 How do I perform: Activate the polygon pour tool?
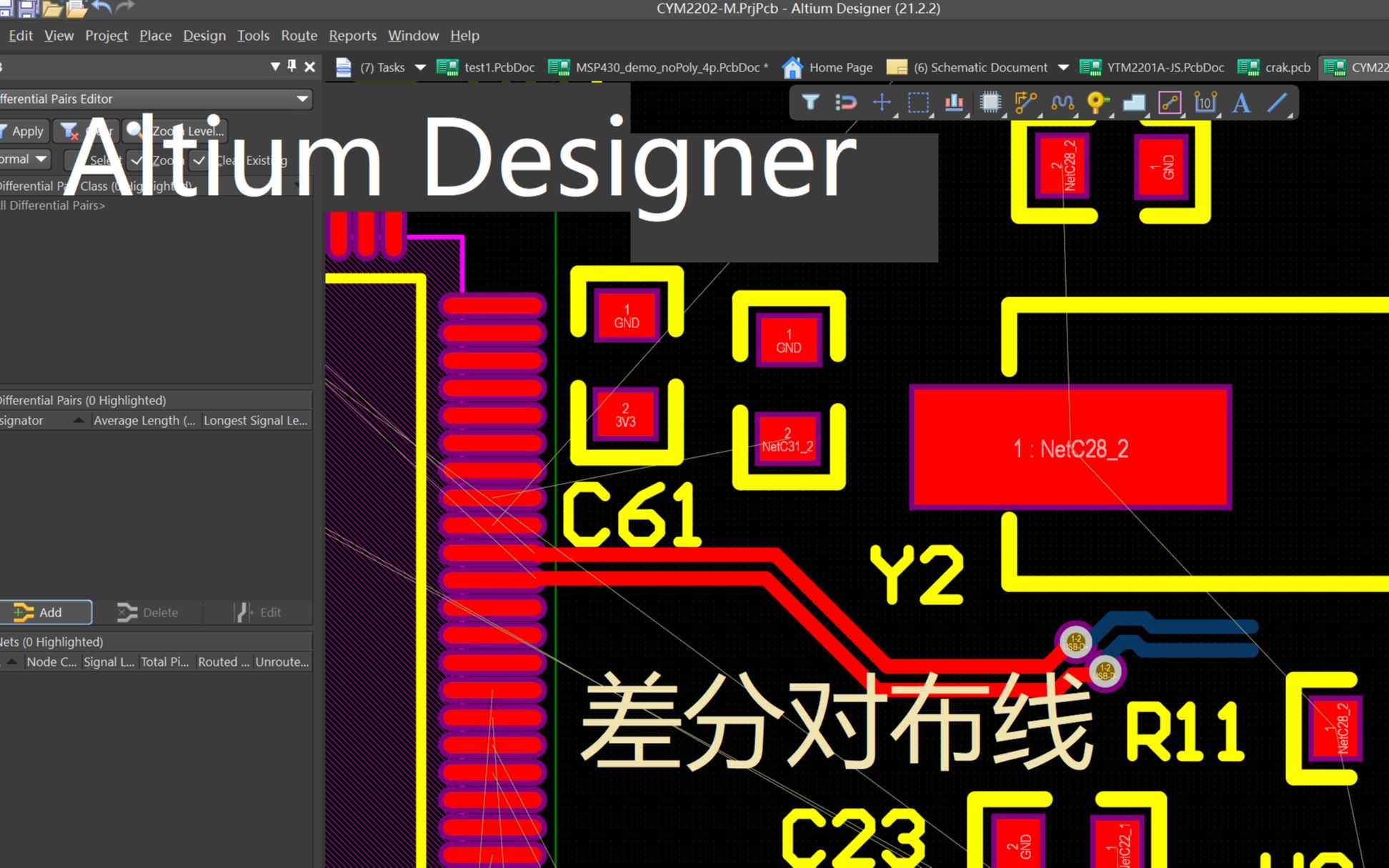pos(1132,102)
